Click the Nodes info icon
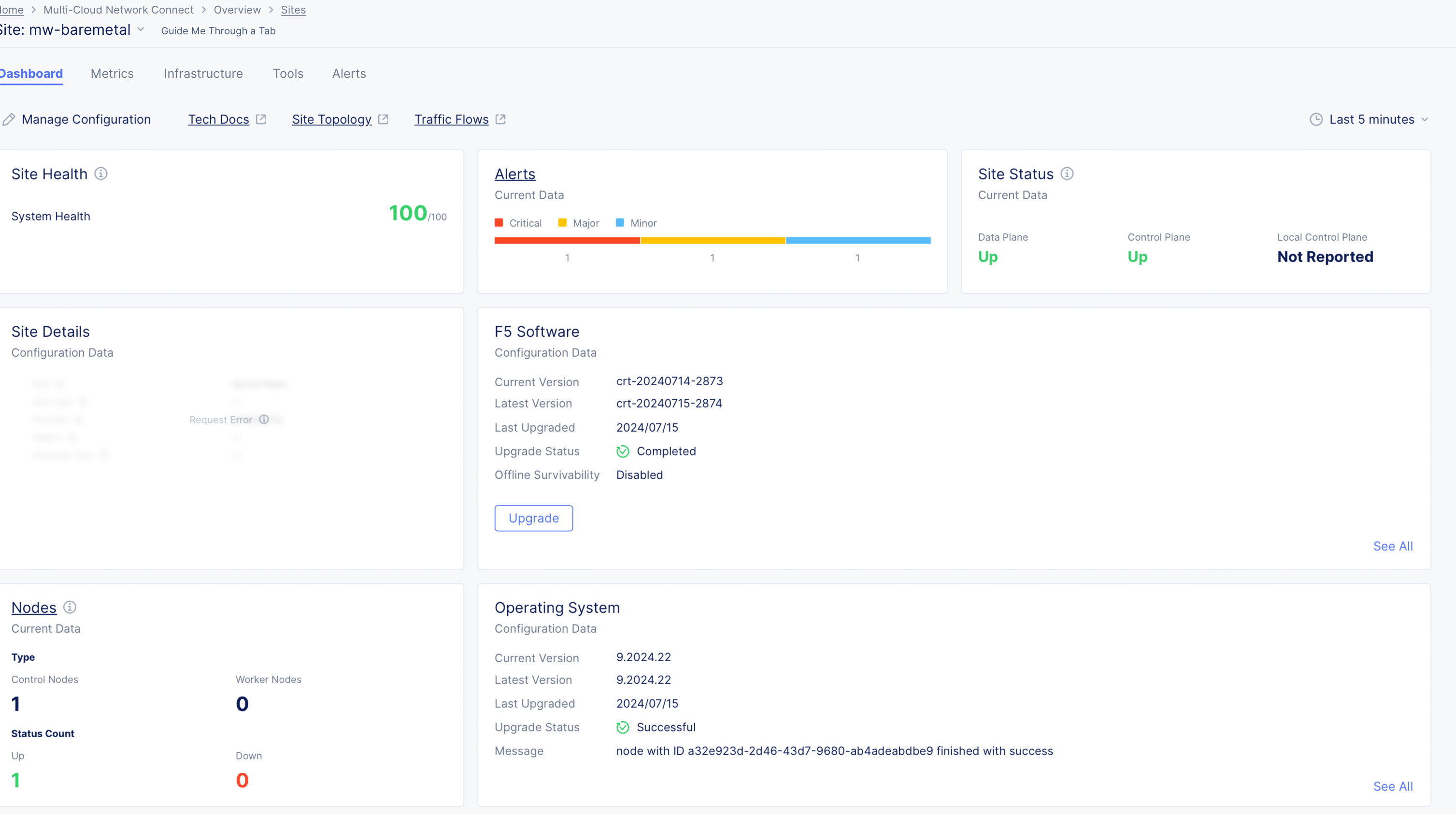The height and width of the screenshot is (814, 1456). (70, 607)
